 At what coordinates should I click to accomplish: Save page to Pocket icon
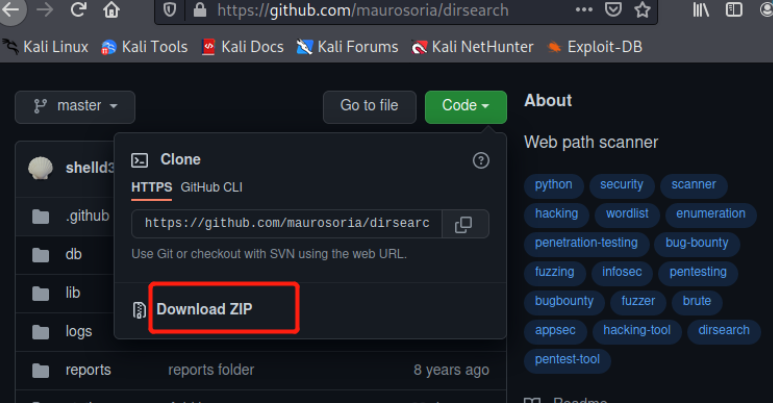tap(613, 10)
